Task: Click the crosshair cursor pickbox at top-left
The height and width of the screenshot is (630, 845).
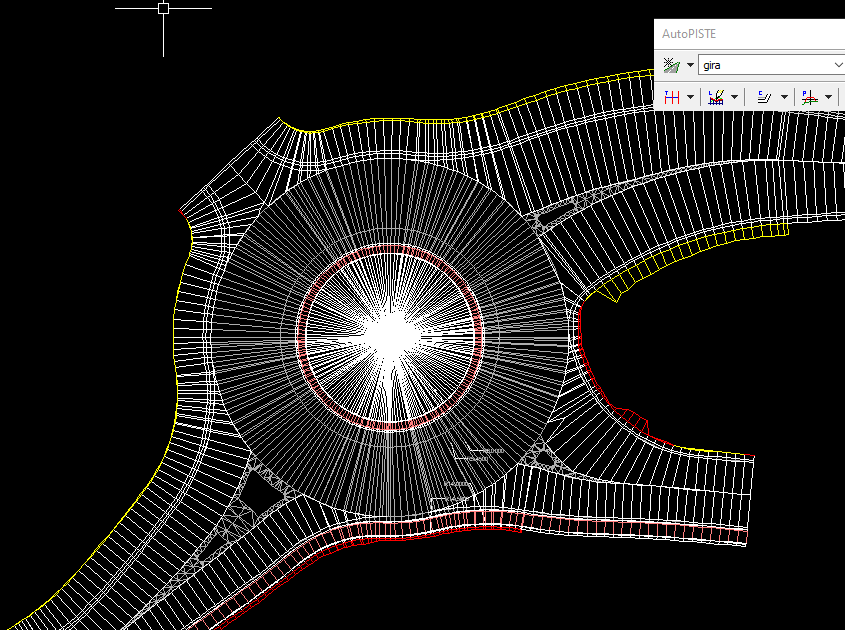Action: coord(164,8)
